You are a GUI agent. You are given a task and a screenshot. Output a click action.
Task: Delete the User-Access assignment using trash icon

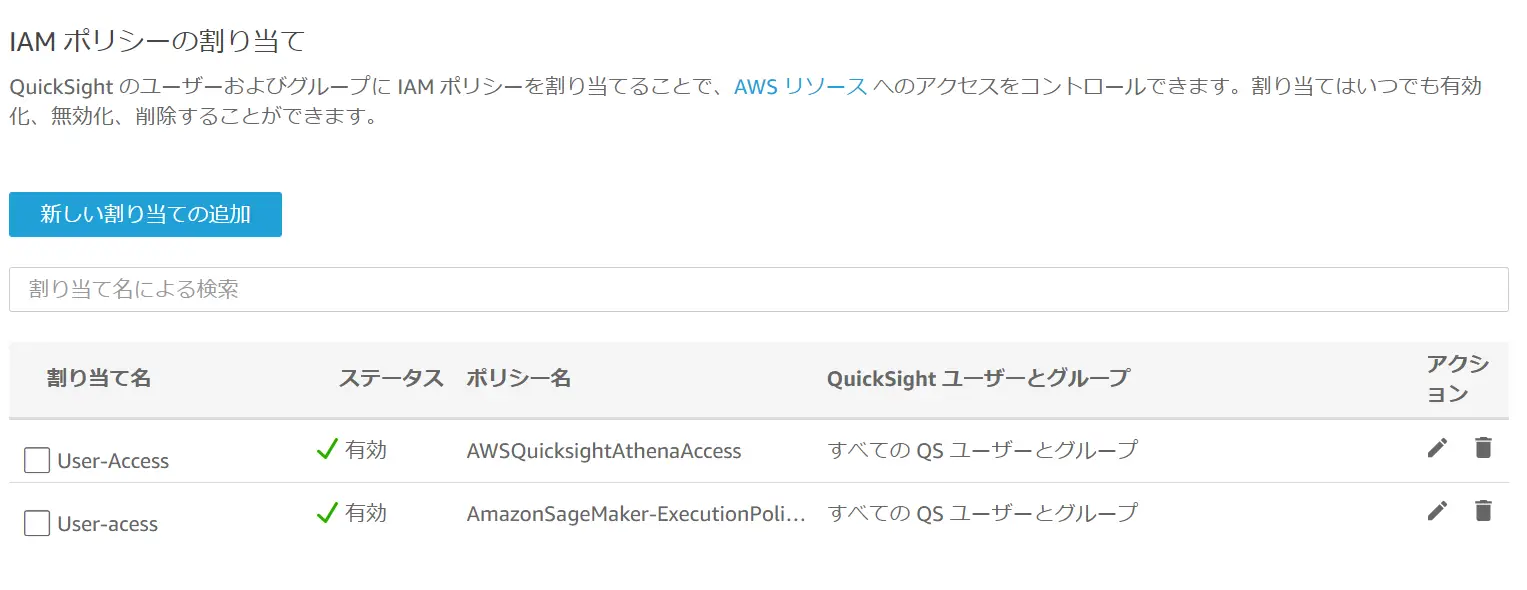(1483, 448)
